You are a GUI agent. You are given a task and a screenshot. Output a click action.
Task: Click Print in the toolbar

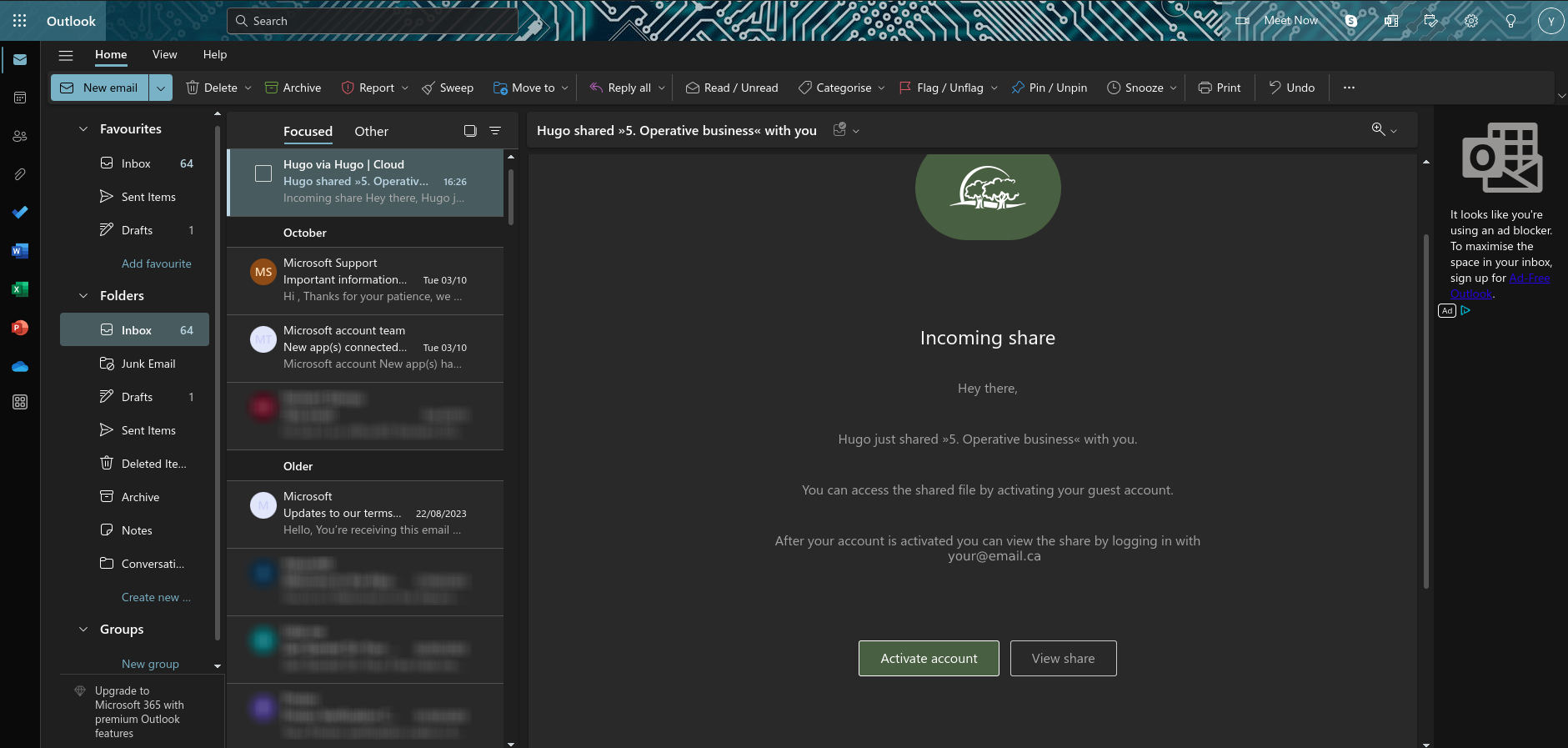[1220, 88]
